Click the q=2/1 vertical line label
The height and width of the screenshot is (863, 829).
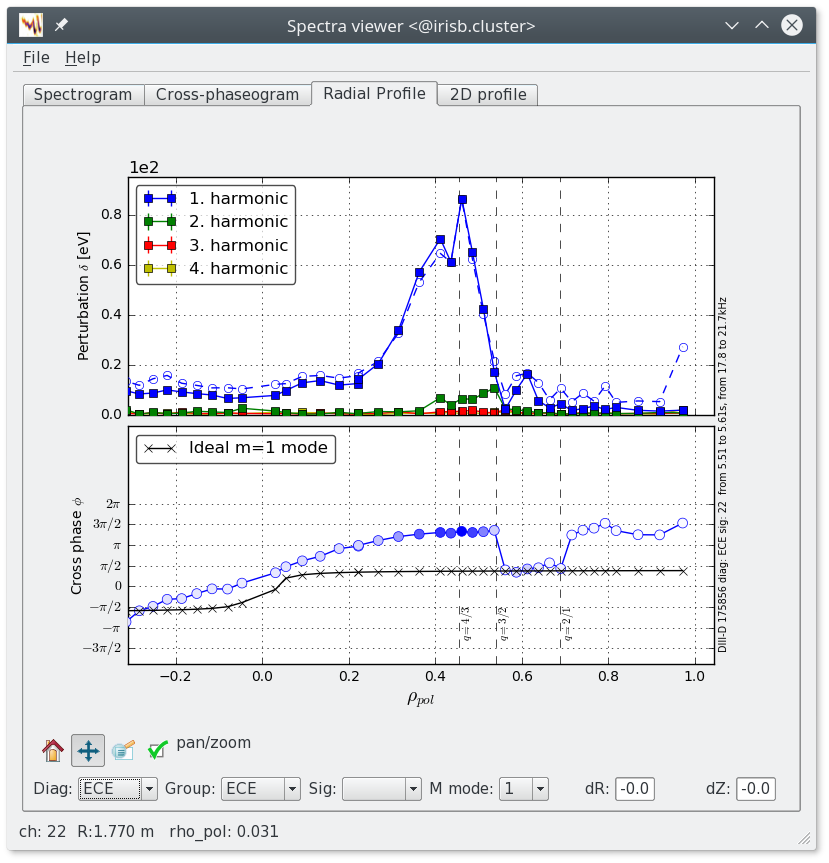[567, 624]
